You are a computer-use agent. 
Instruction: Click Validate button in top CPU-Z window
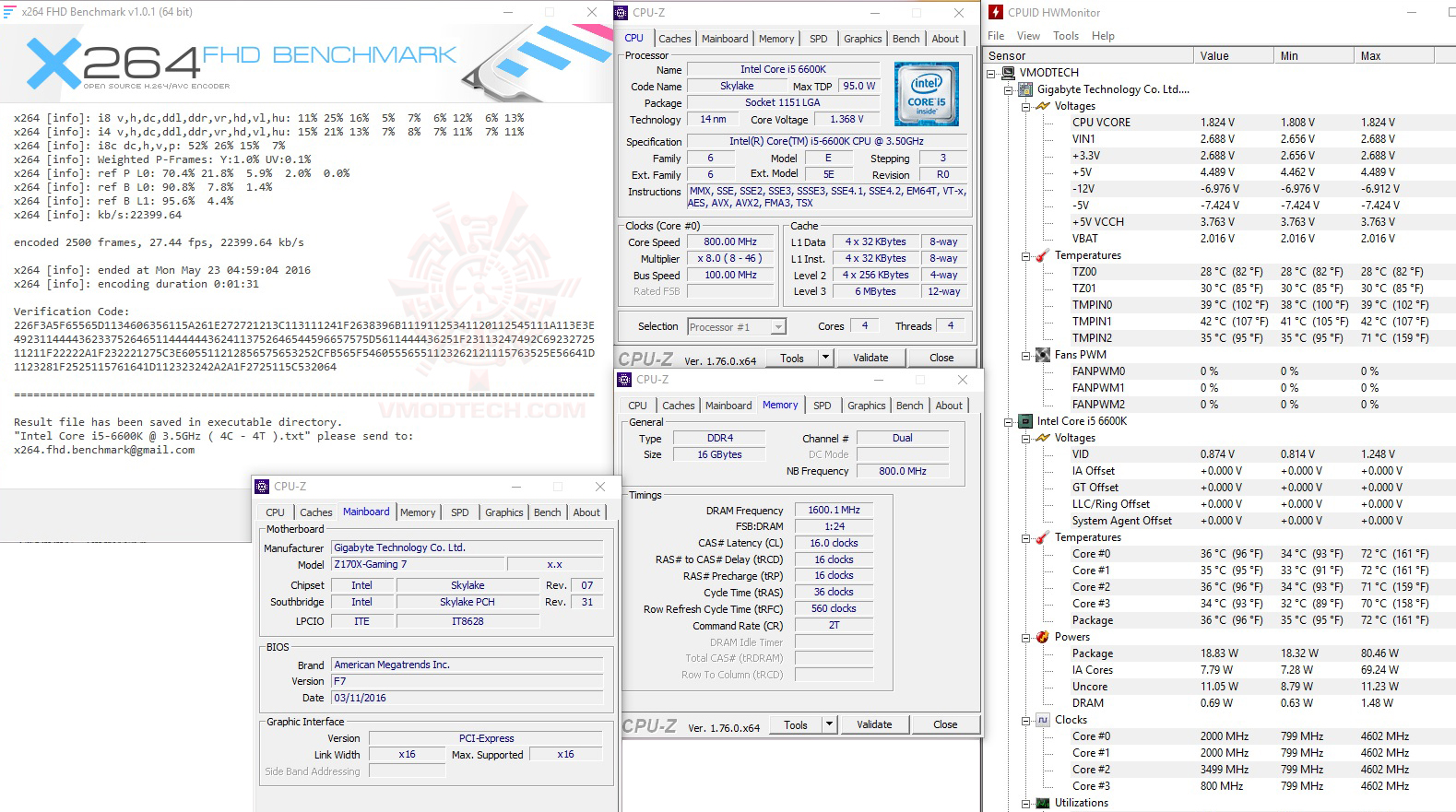[870, 358]
